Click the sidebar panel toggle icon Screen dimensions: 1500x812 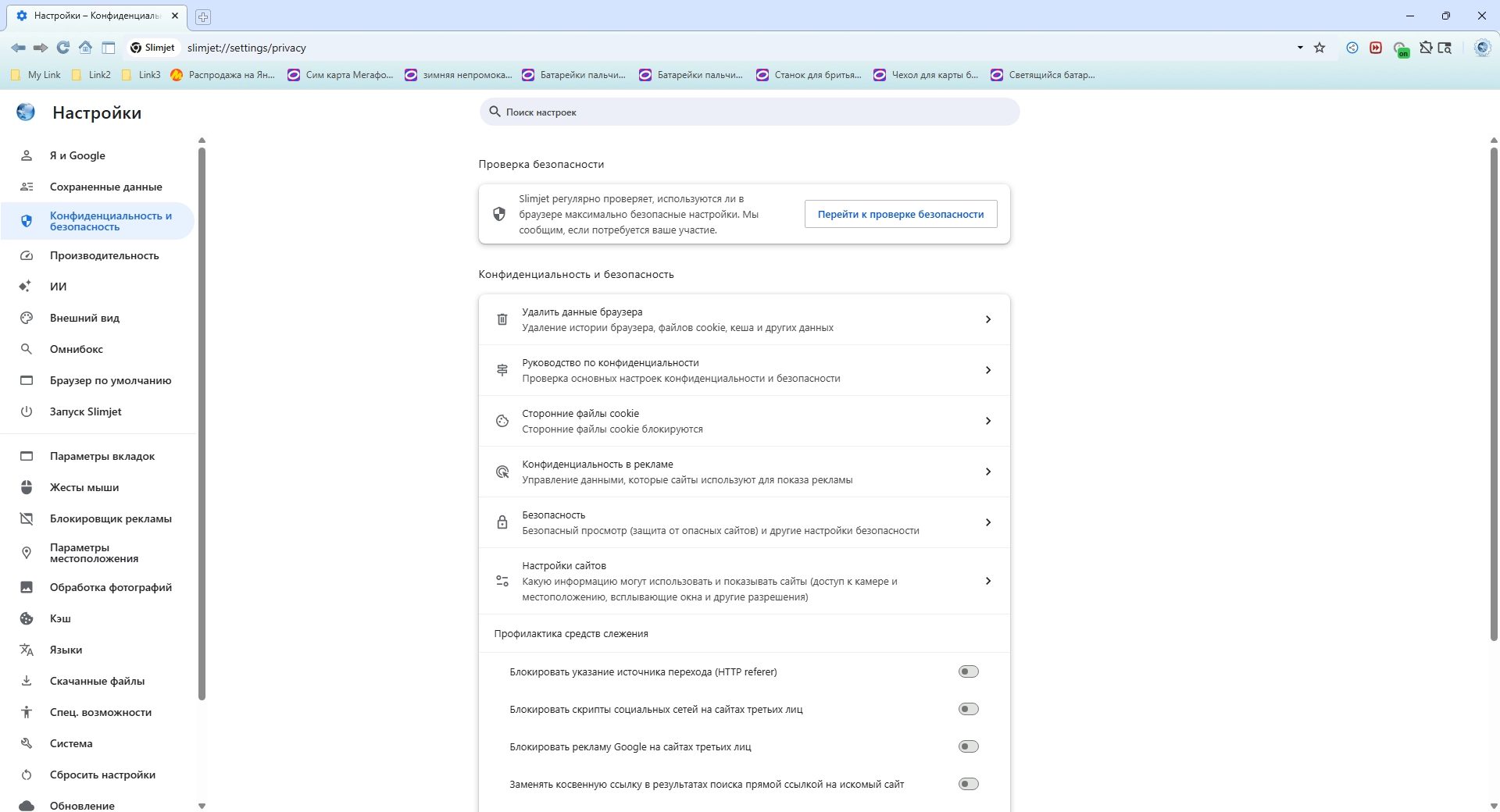click(109, 48)
